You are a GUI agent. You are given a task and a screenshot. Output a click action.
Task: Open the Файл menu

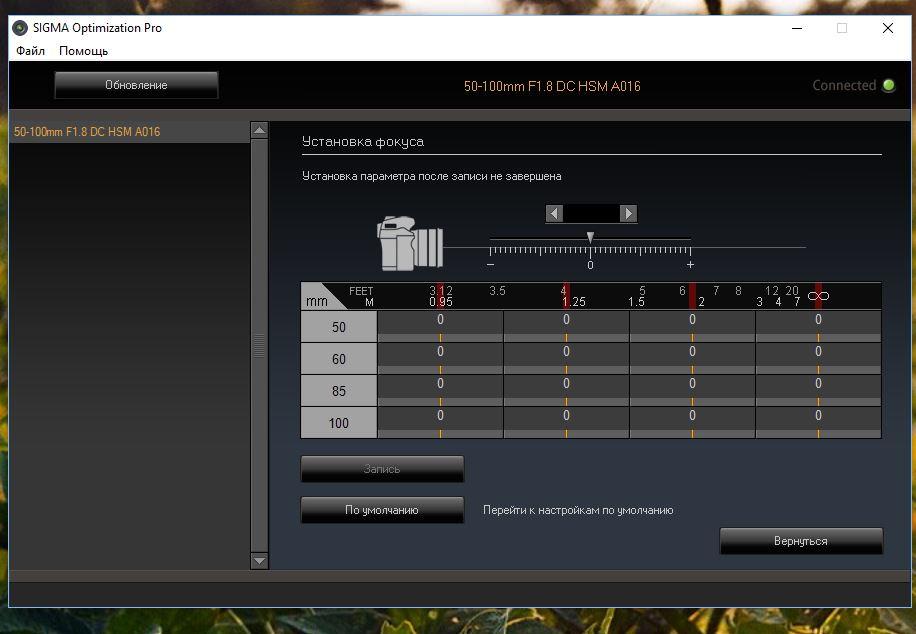pos(30,51)
